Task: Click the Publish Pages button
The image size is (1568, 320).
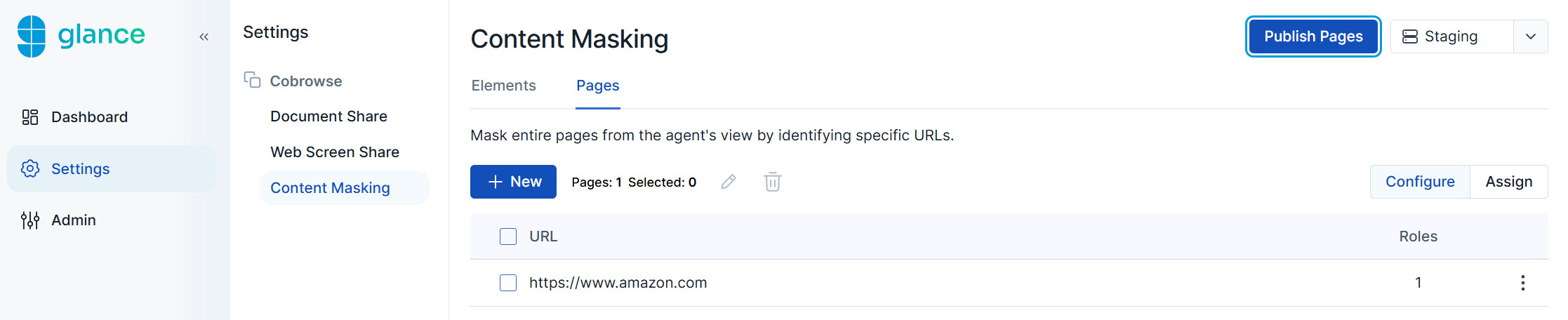Action: click(x=1313, y=36)
